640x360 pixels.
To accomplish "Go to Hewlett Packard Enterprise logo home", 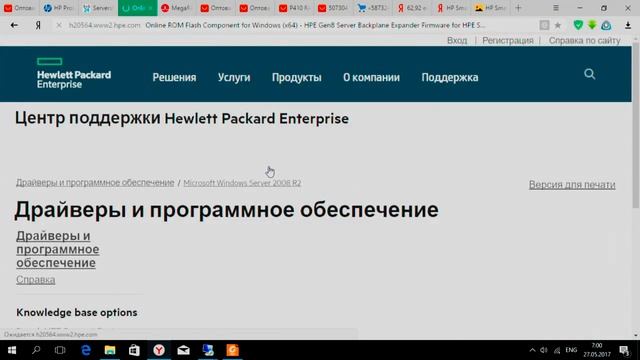I will 74,73.
